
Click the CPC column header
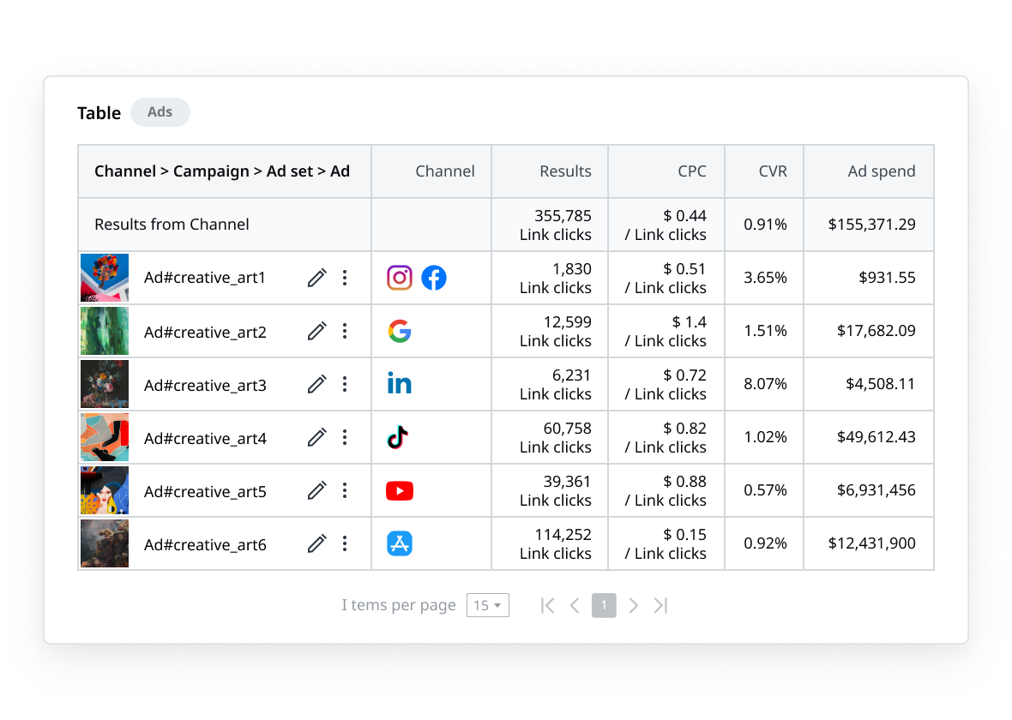692,171
